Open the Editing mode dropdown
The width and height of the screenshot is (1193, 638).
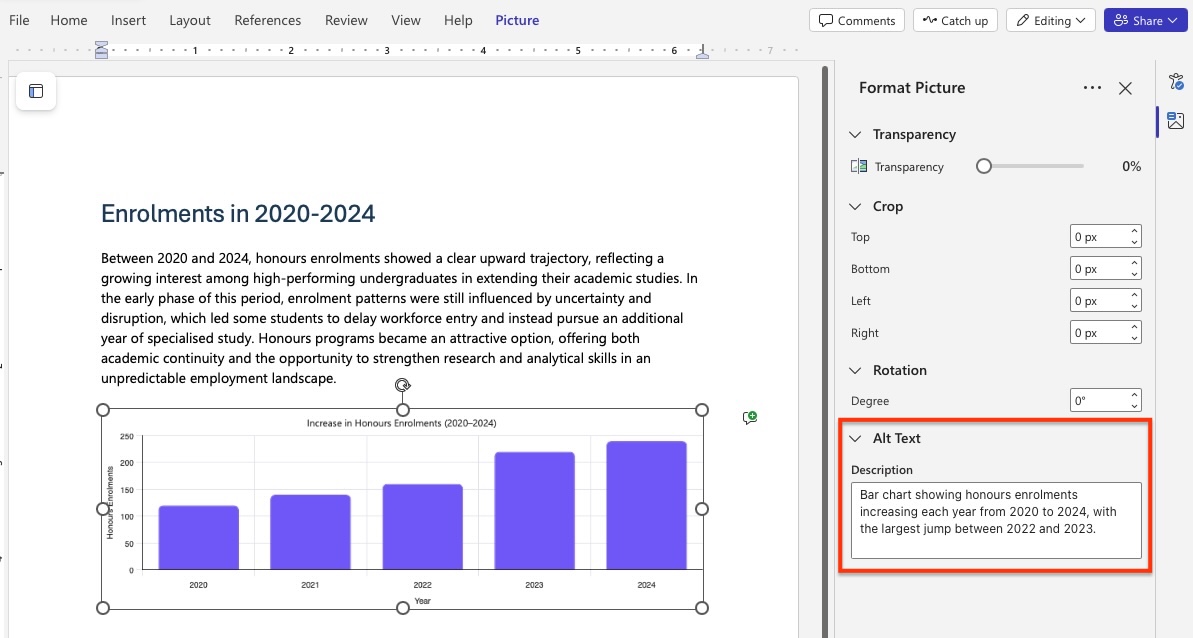click(x=1051, y=21)
